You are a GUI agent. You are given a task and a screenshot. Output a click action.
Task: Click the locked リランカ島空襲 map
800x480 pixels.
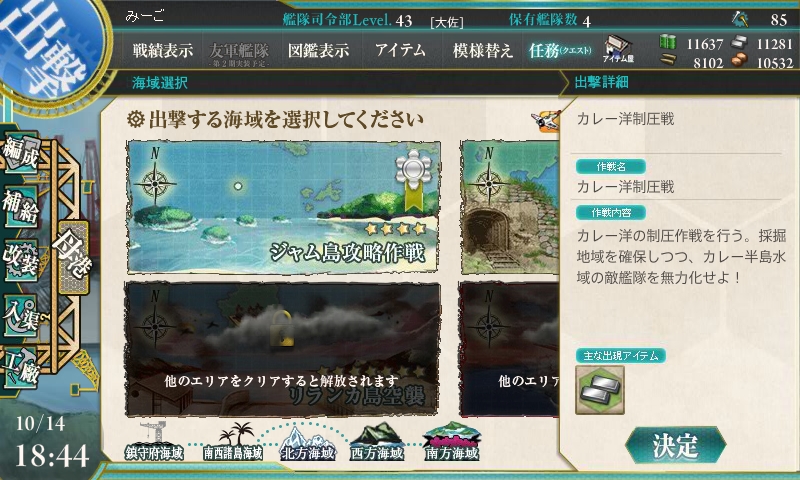click(x=282, y=349)
